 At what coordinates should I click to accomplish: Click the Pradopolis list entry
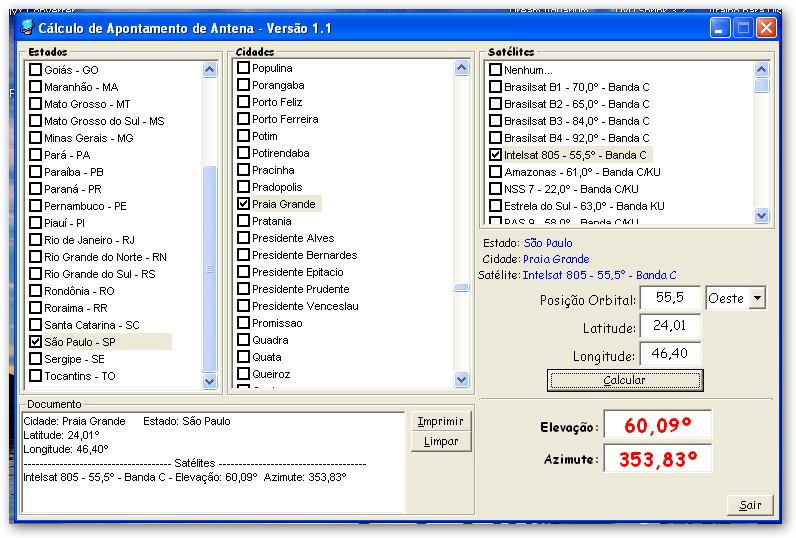click(277, 187)
